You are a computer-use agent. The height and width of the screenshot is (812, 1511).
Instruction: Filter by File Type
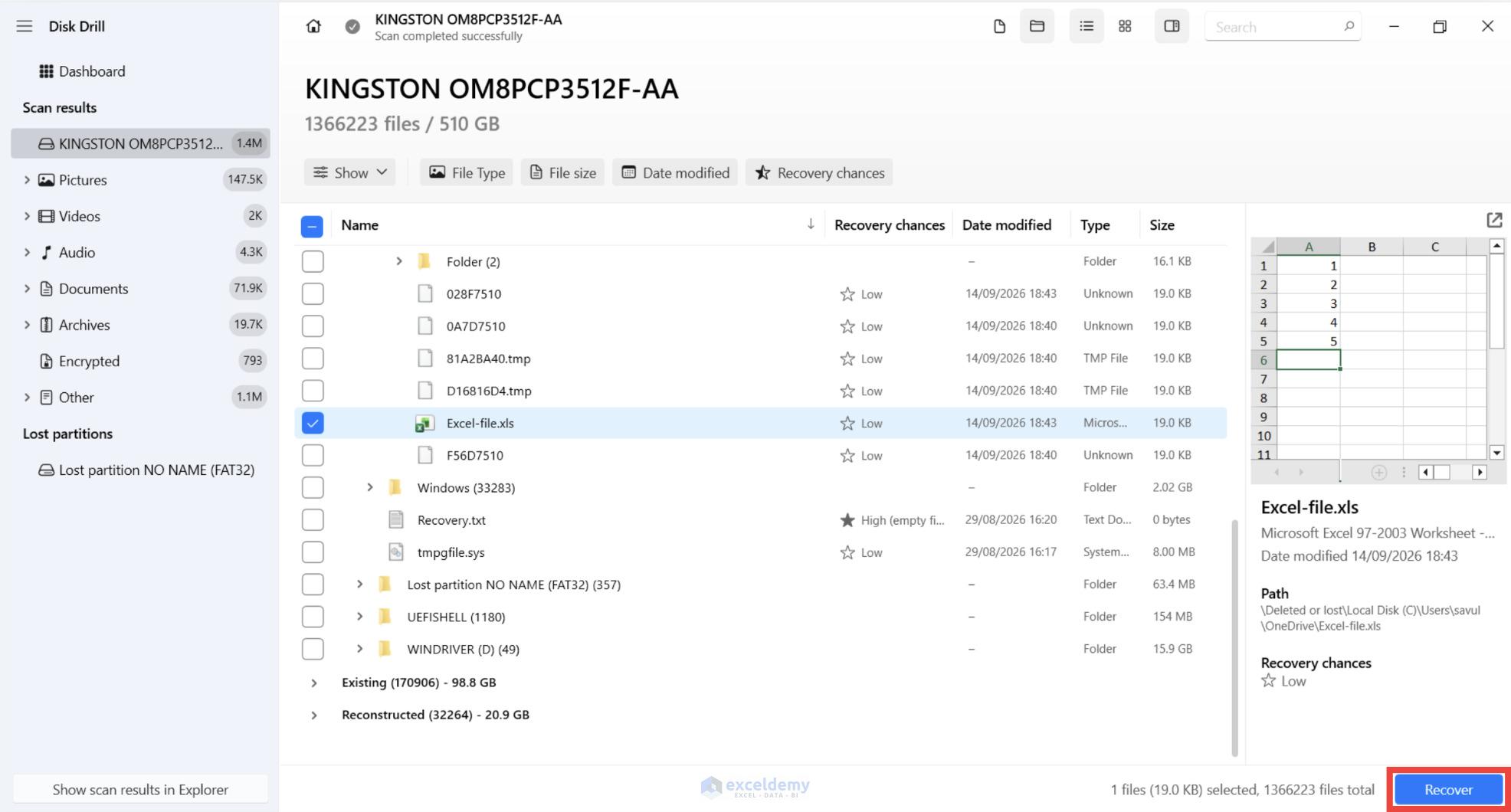click(x=467, y=172)
